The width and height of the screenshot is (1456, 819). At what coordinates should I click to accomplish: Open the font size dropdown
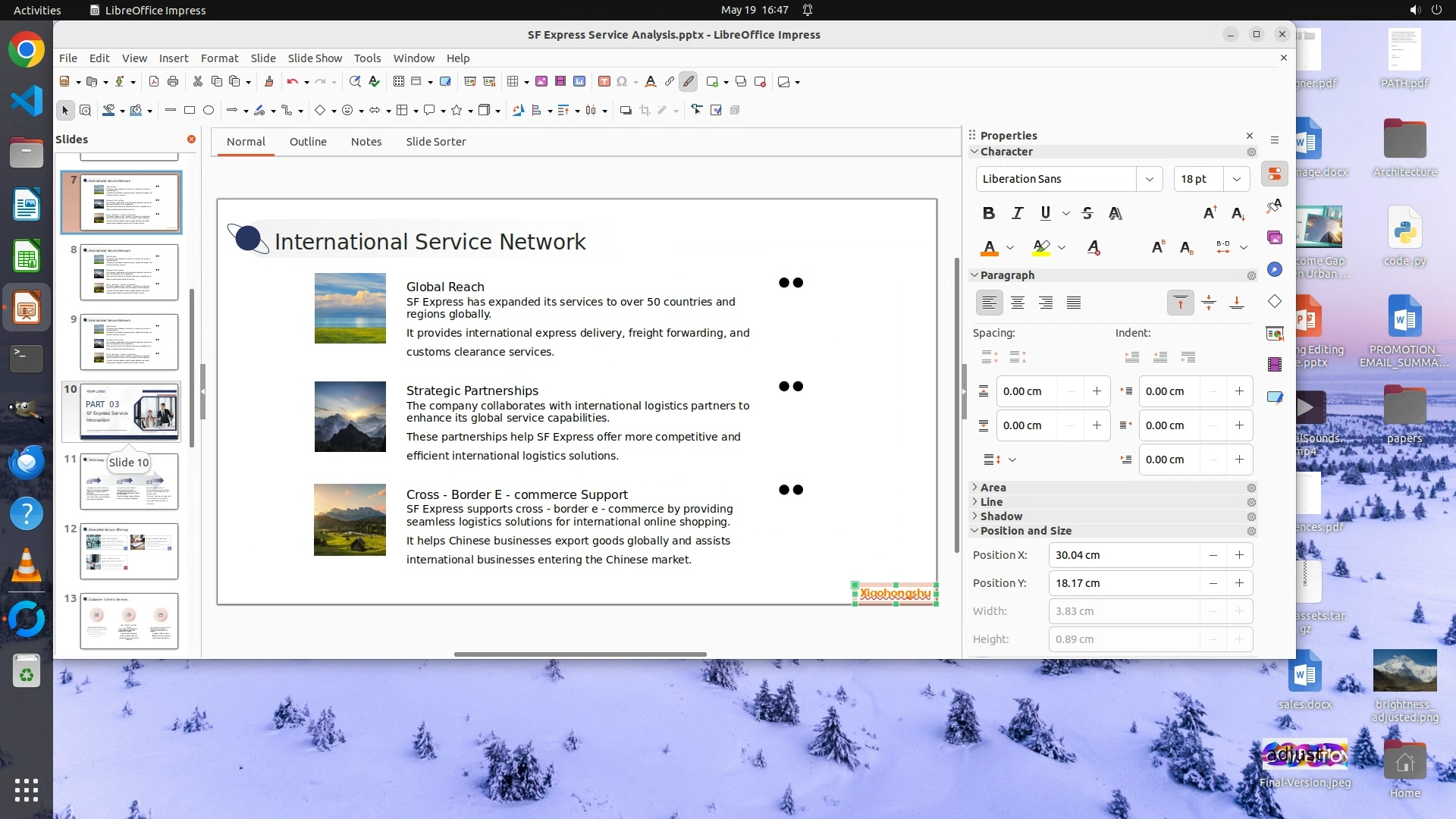[x=1236, y=179]
